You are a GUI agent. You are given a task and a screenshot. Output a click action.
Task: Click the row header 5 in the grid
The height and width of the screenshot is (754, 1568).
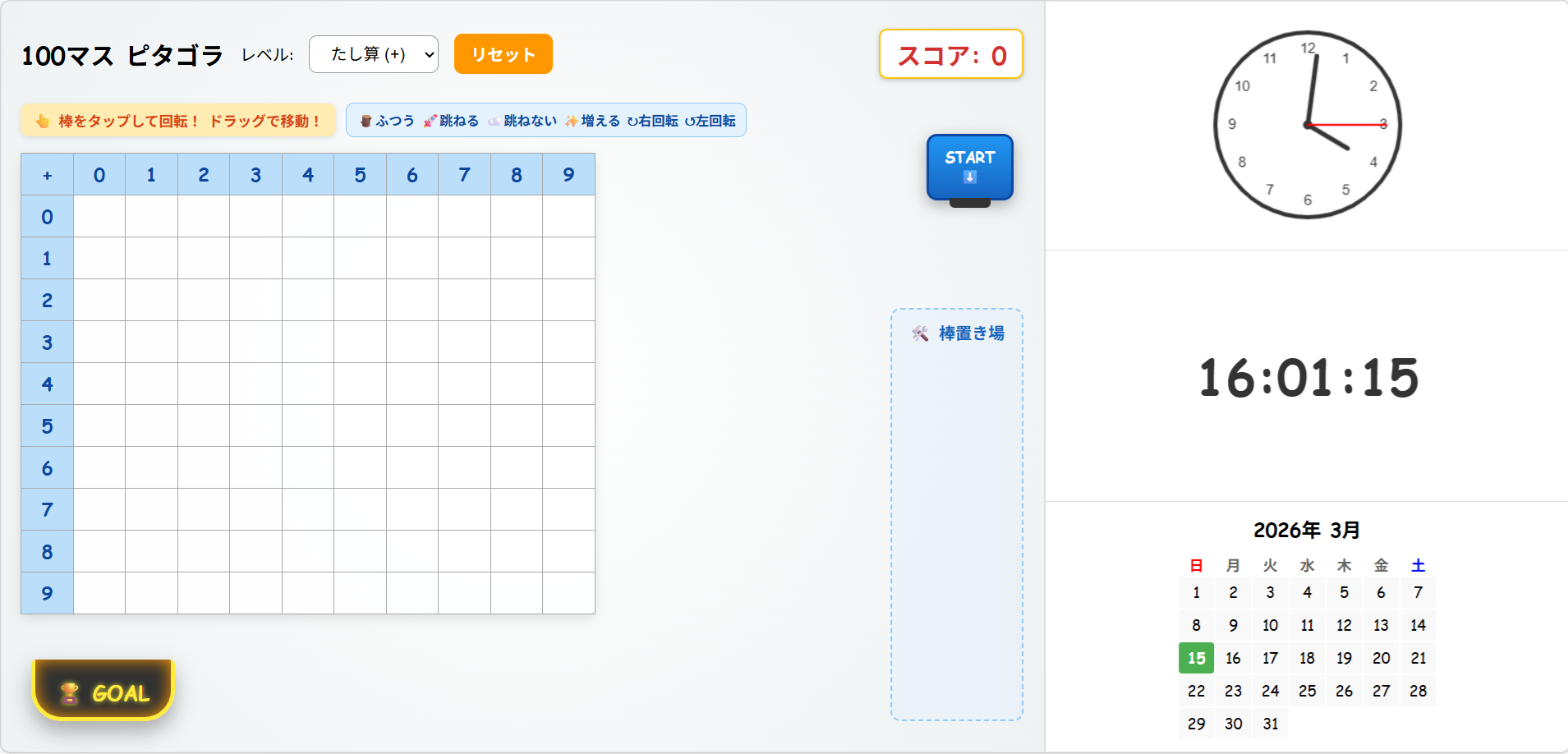(x=47, y=426)
